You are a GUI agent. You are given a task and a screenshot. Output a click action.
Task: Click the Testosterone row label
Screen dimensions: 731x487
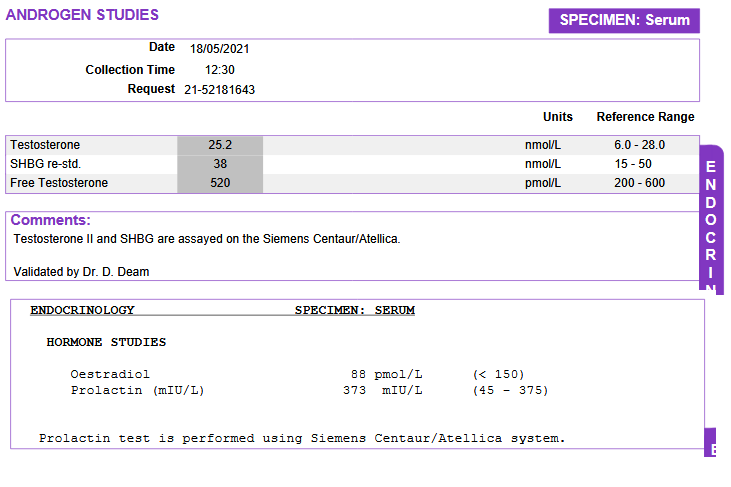pos(45,145)
